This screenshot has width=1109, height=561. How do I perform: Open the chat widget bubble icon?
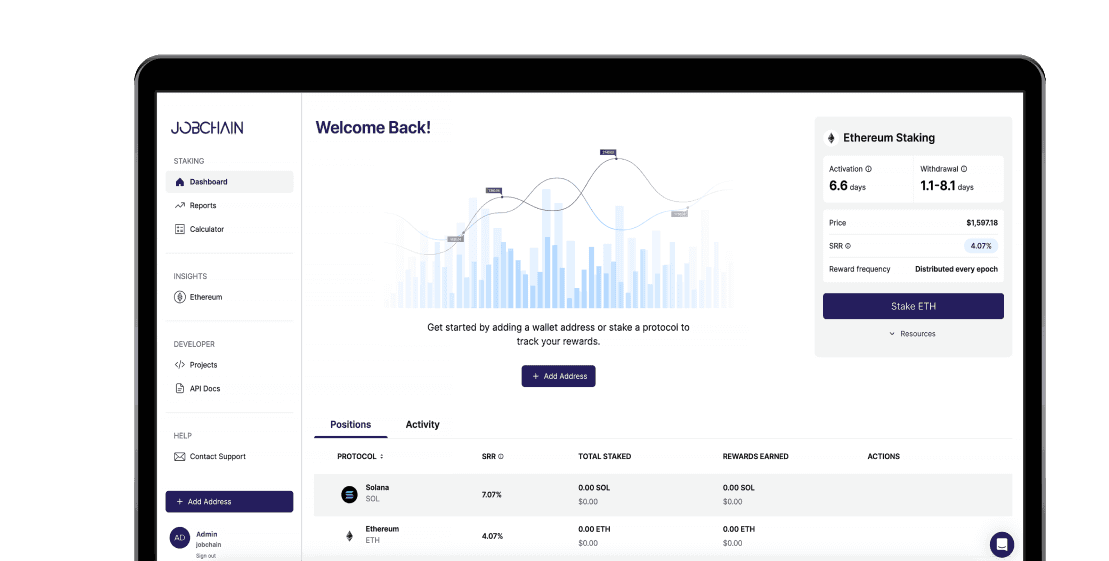point(1001,544)
